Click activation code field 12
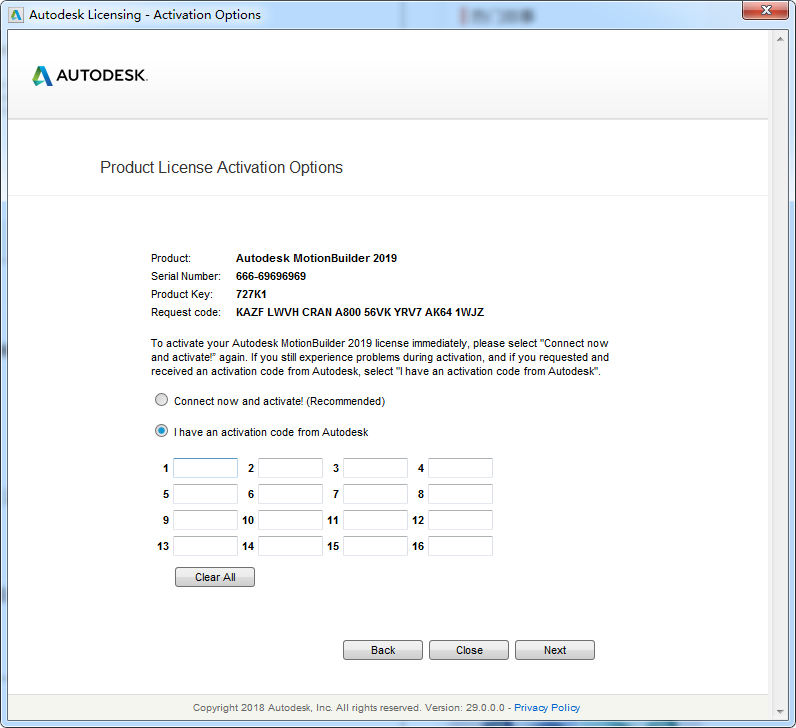Screen dimensions: 796x728 pos(460,520)
